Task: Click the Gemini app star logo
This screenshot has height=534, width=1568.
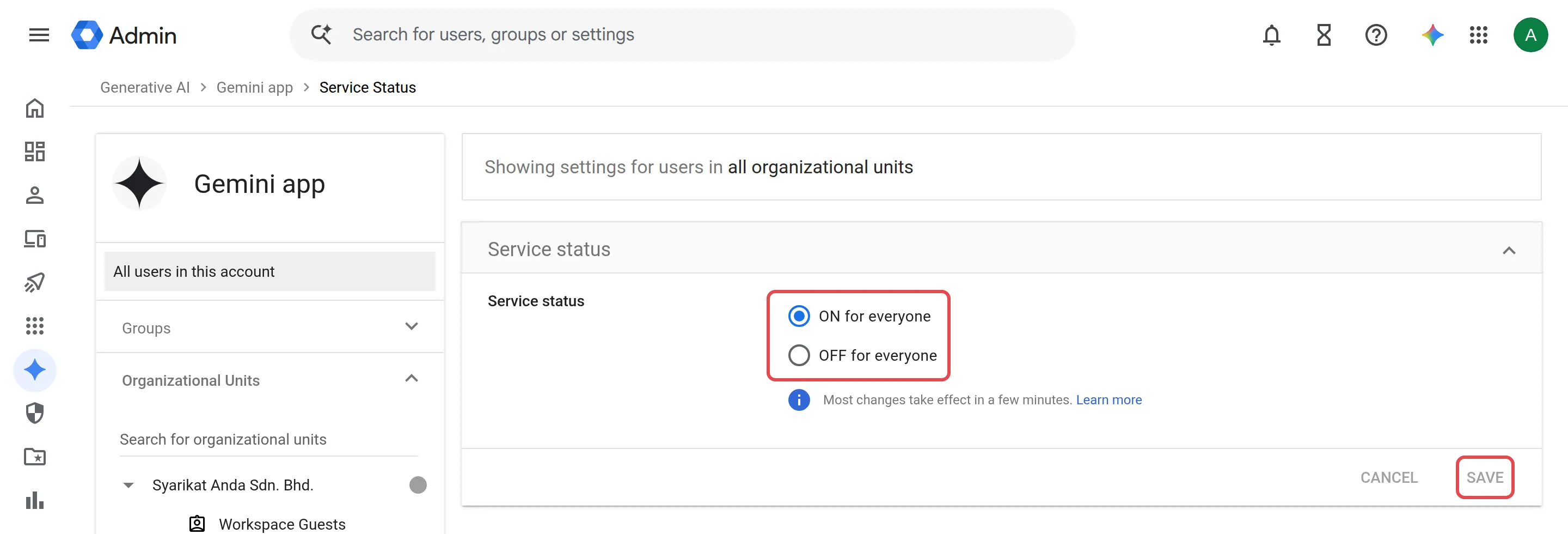Action: coord(139,183)
